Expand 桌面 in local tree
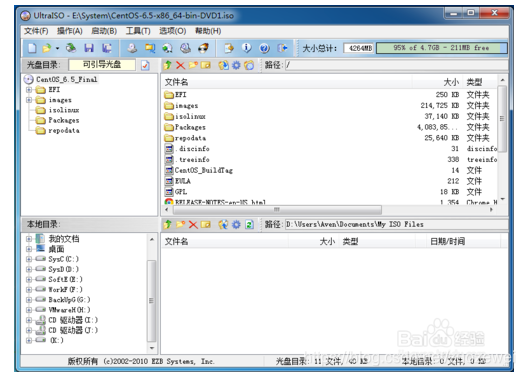The image size is (525, 376). point(29,249)
